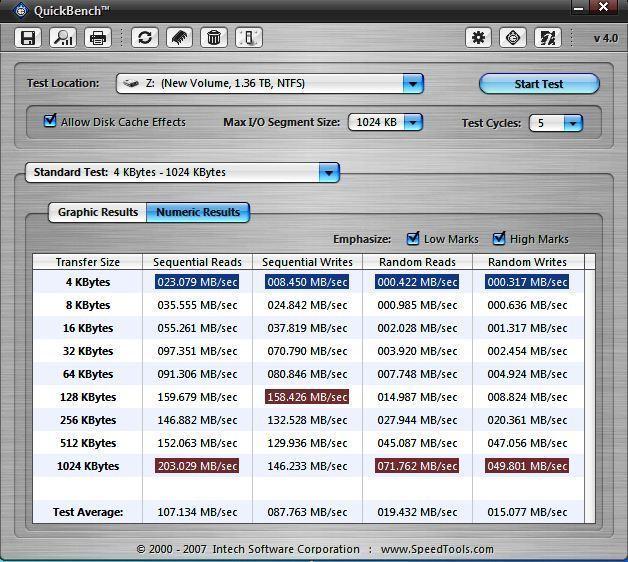Click the Sequential Reads column header
This screenshot has width=628, height=562.
tap(197, 262)
